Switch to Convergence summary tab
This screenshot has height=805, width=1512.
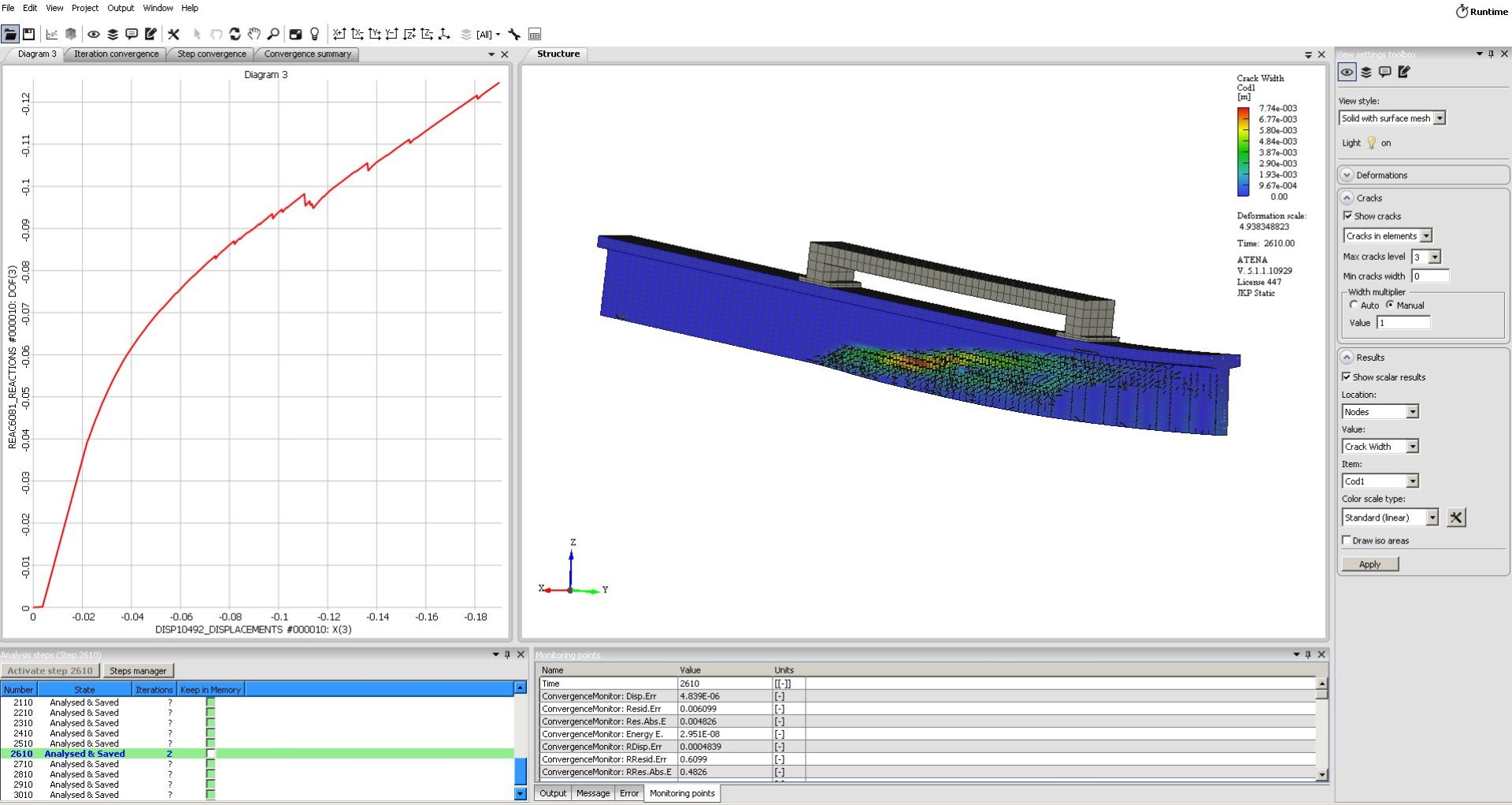[308, 54]
